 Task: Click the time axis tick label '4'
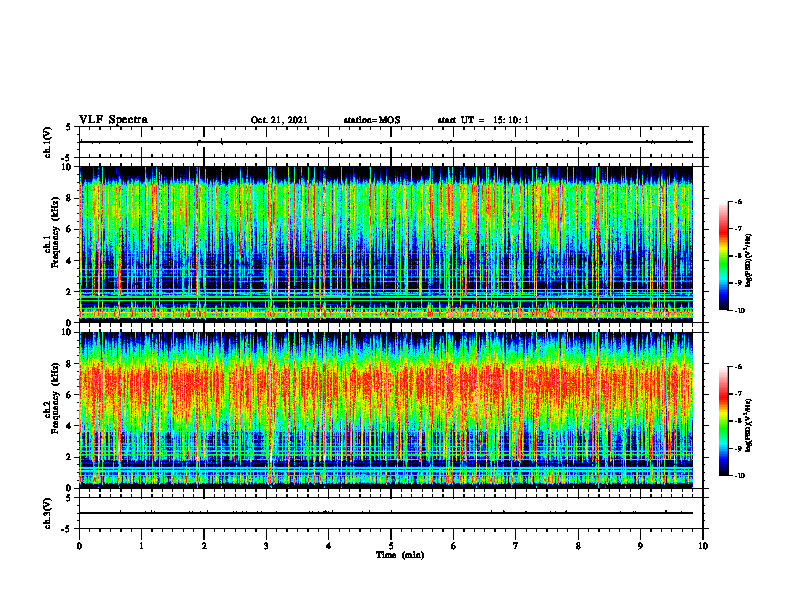pyautogui.click(x=329, y=546)
